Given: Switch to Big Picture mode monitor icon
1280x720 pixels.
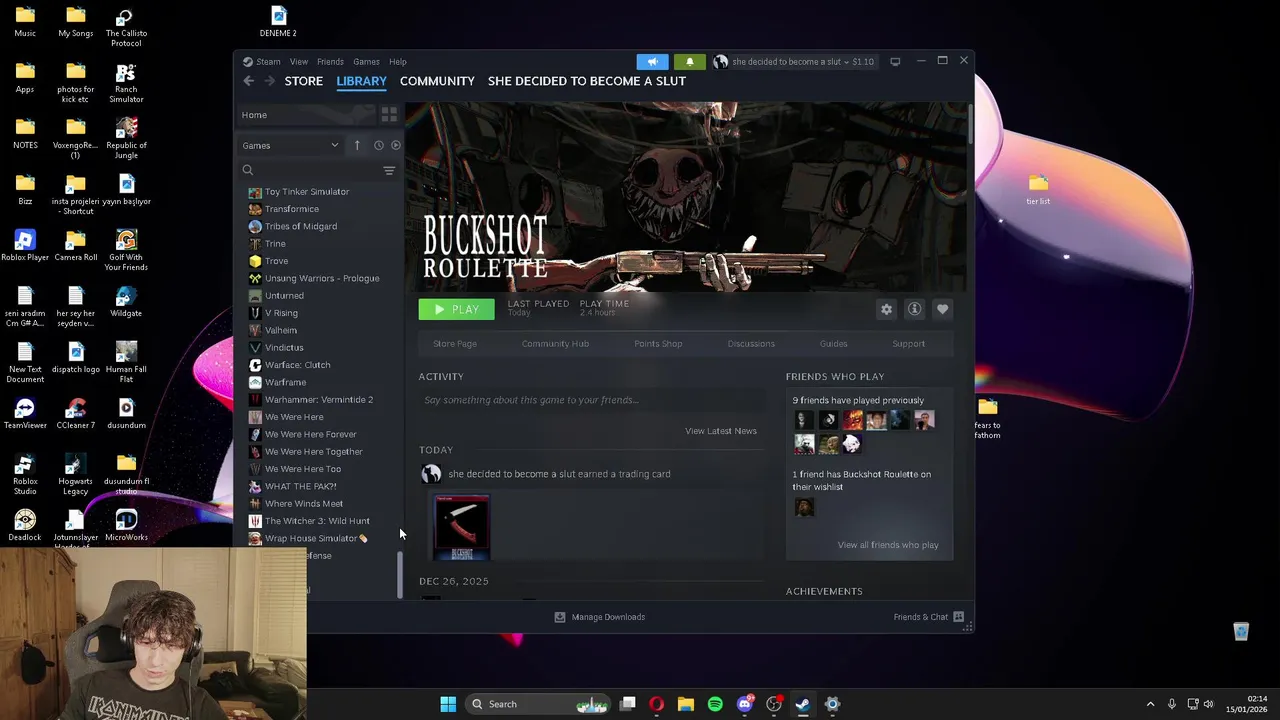Looking at the screenshot, I should (x=895, y=61).
